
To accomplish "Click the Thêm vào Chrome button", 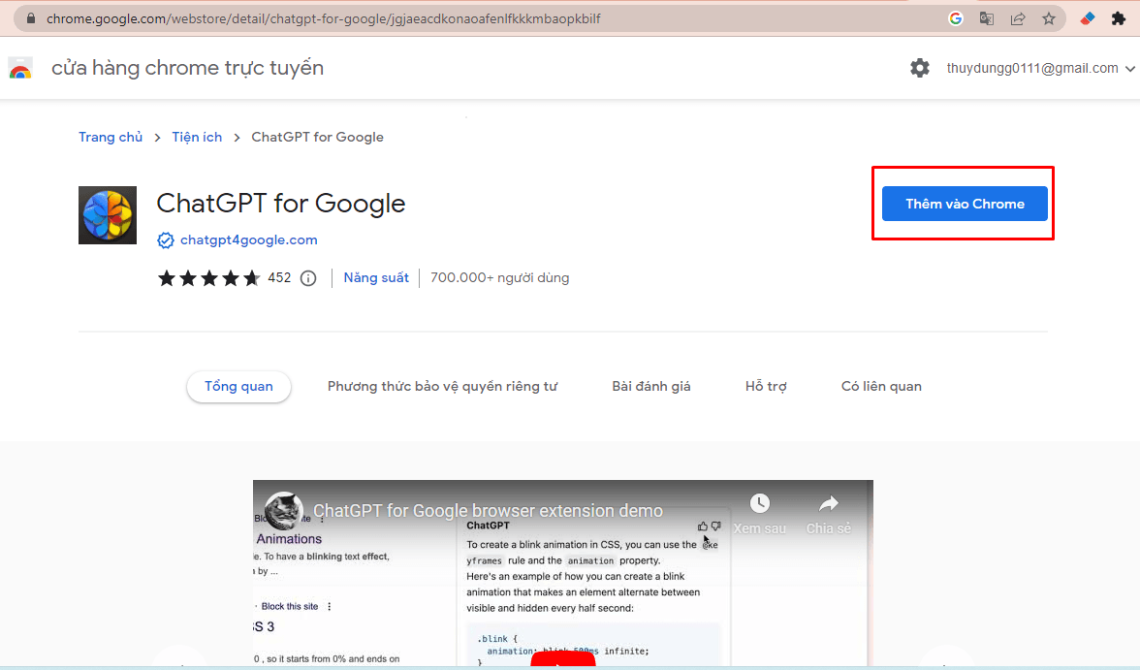I will tap(963, 203).
